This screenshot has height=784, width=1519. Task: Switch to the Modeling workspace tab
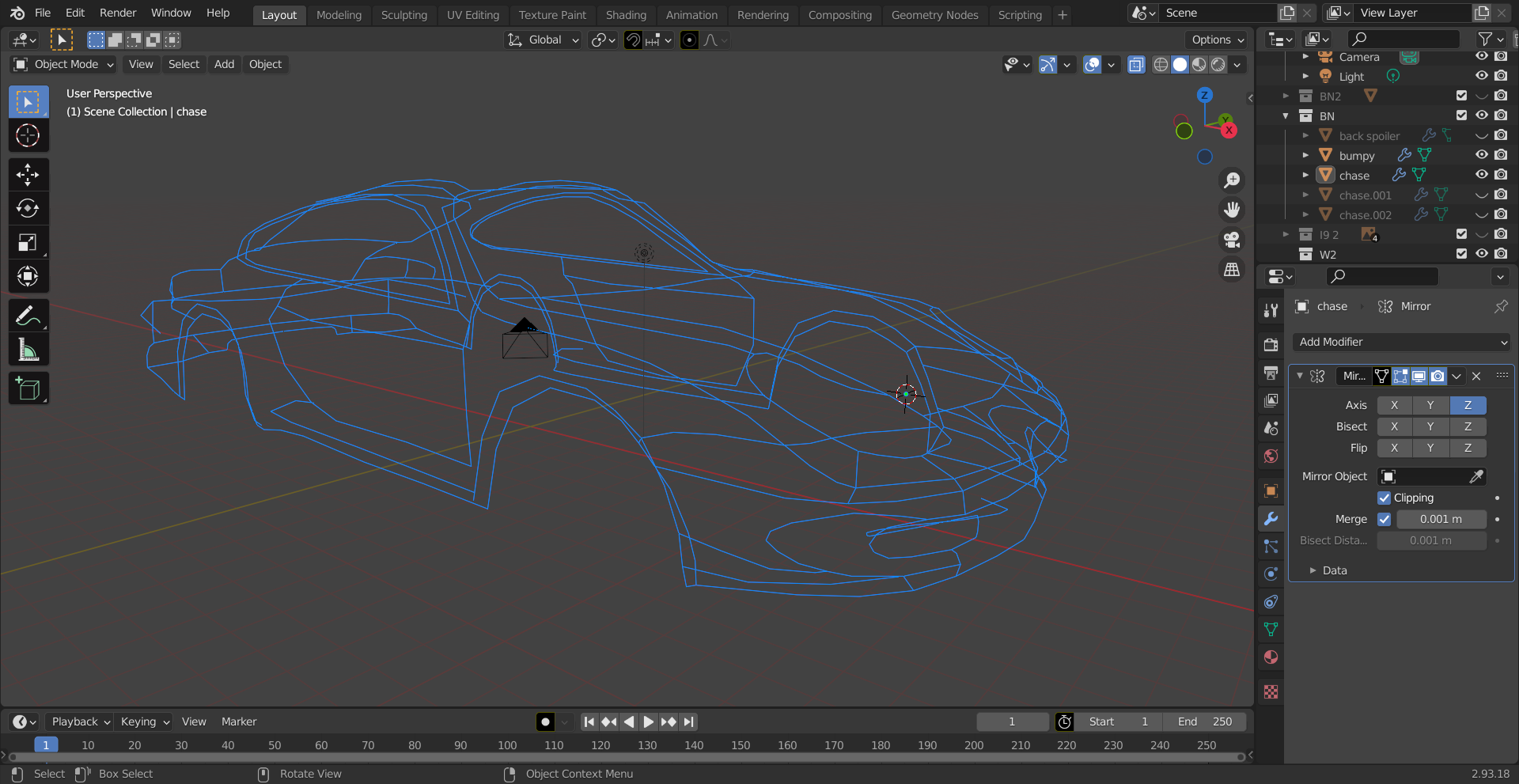click(339, 14)
